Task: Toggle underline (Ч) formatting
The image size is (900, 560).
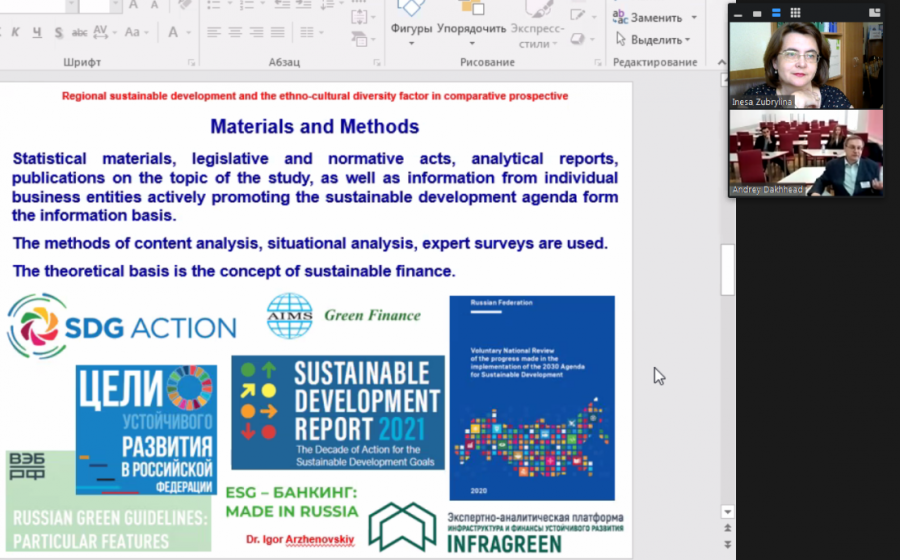Action: (37, 32)
